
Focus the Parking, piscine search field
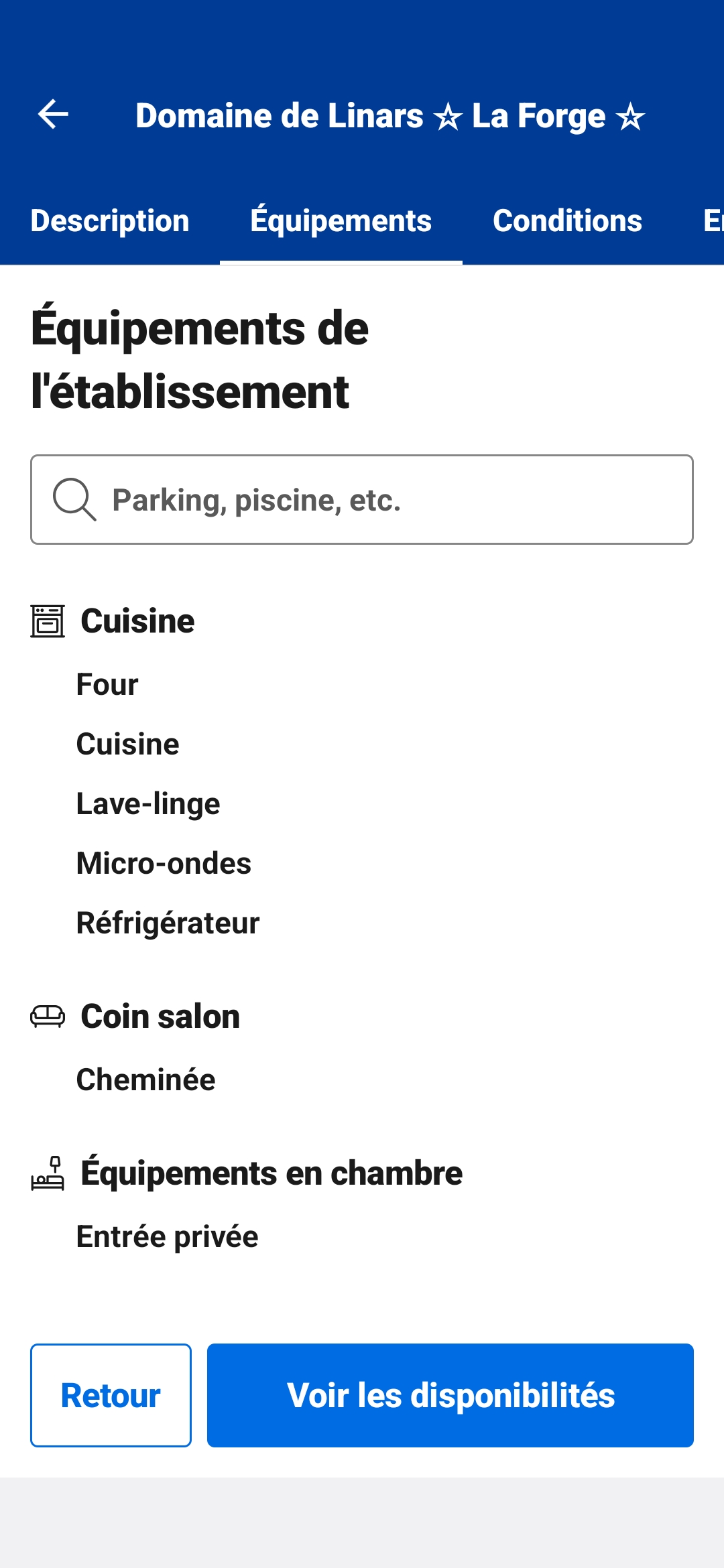coord(389,500)
